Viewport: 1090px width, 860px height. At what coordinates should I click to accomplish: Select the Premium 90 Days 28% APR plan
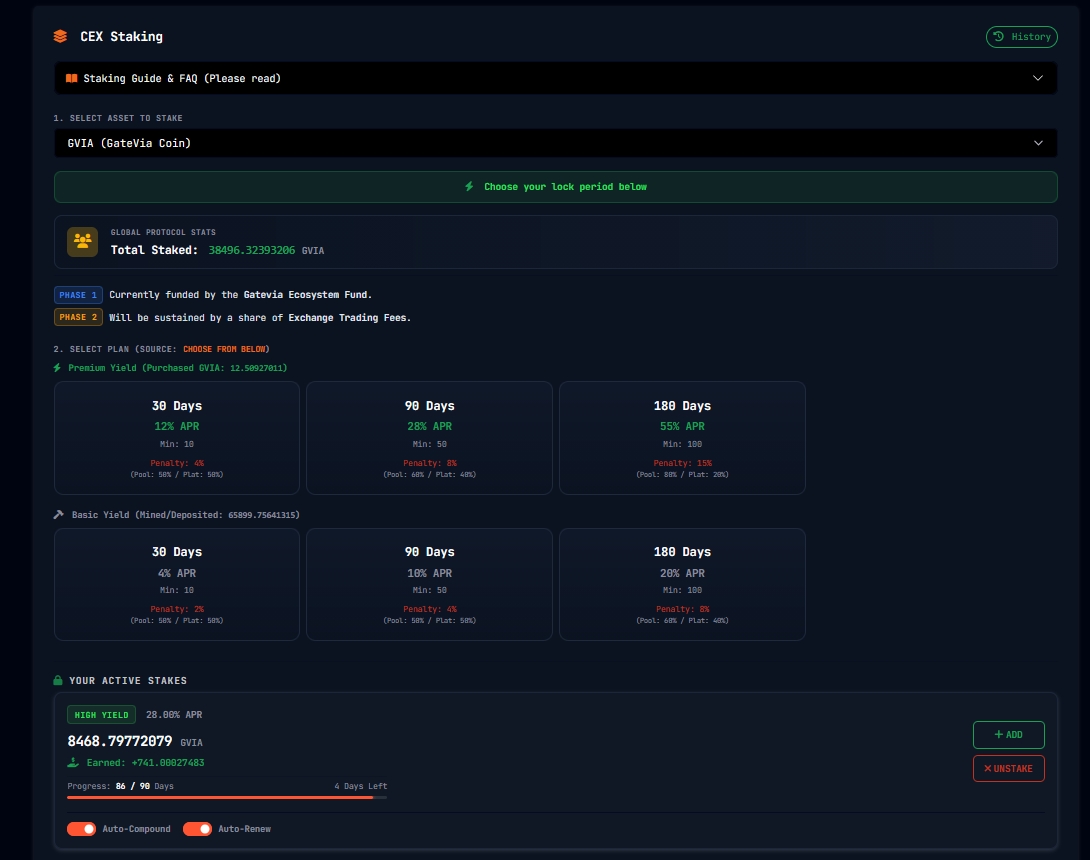click(430, 438)
